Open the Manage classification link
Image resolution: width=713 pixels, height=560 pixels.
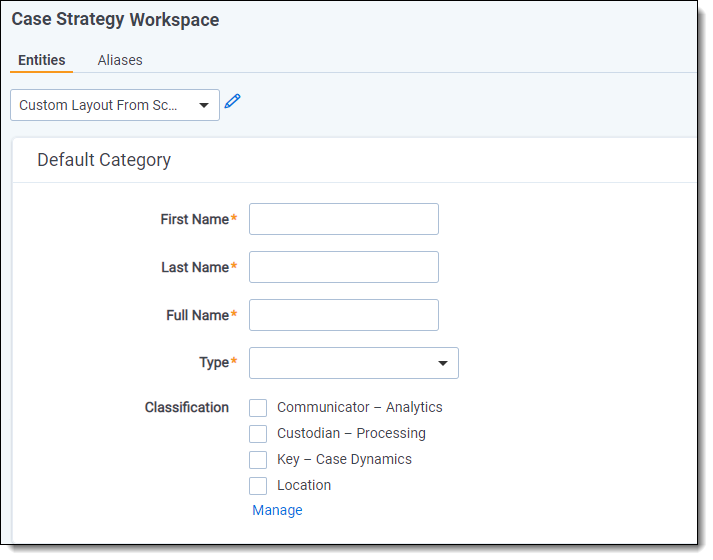(x=277, y=510)
